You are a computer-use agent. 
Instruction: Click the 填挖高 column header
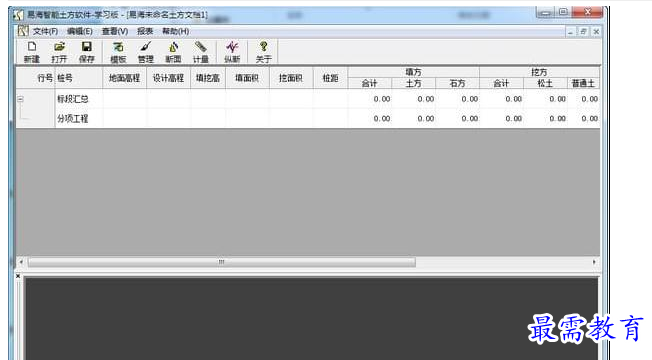[x=208, y=78]
